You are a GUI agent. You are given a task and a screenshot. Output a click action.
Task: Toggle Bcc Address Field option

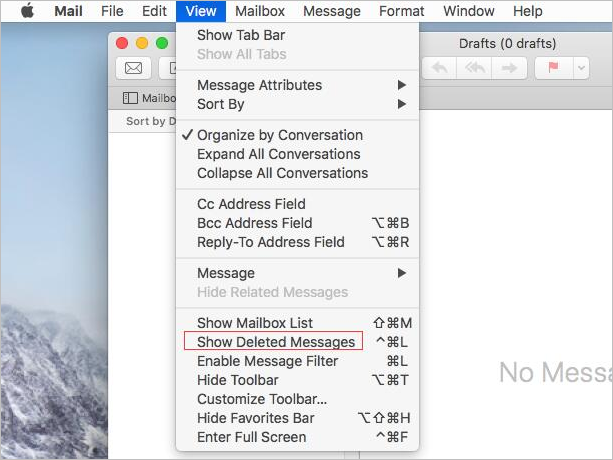click(254, 223)
